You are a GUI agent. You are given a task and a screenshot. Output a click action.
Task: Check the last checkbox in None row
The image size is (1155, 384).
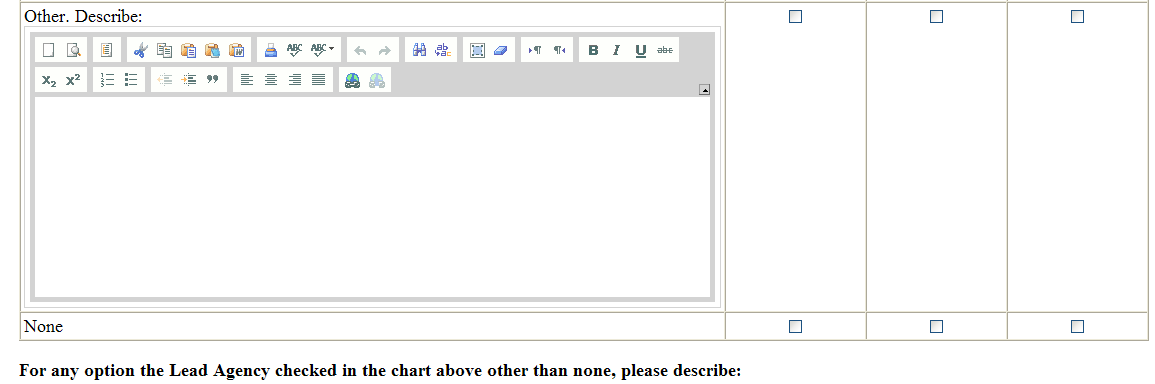pyautogui.click(x=1077, y=326)
